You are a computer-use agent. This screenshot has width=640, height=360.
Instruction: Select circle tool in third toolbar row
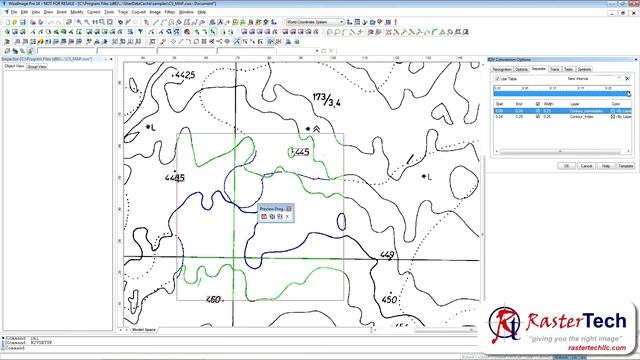click(196, 41)
